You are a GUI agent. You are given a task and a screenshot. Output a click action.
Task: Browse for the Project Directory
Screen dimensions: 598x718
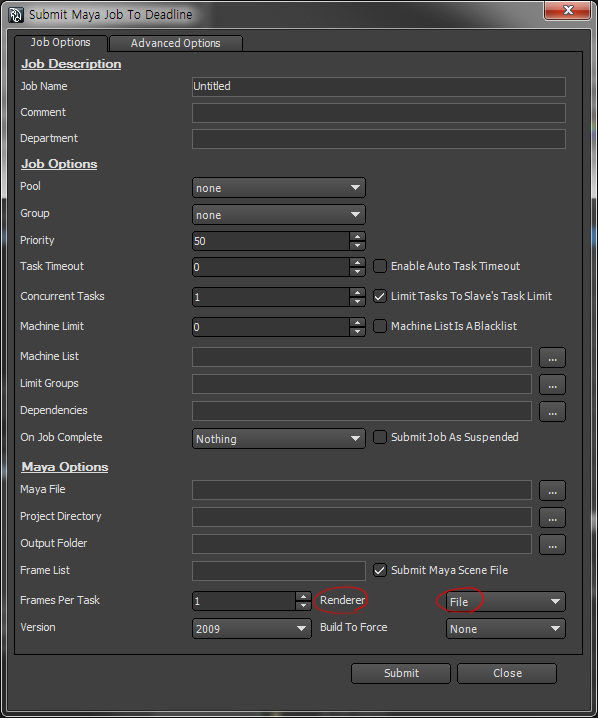[x=552, y=517]
